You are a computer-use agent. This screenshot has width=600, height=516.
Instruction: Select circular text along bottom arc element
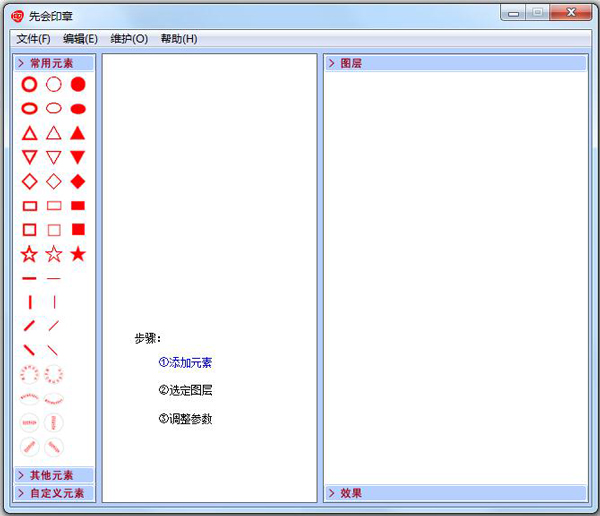[54, 374]
